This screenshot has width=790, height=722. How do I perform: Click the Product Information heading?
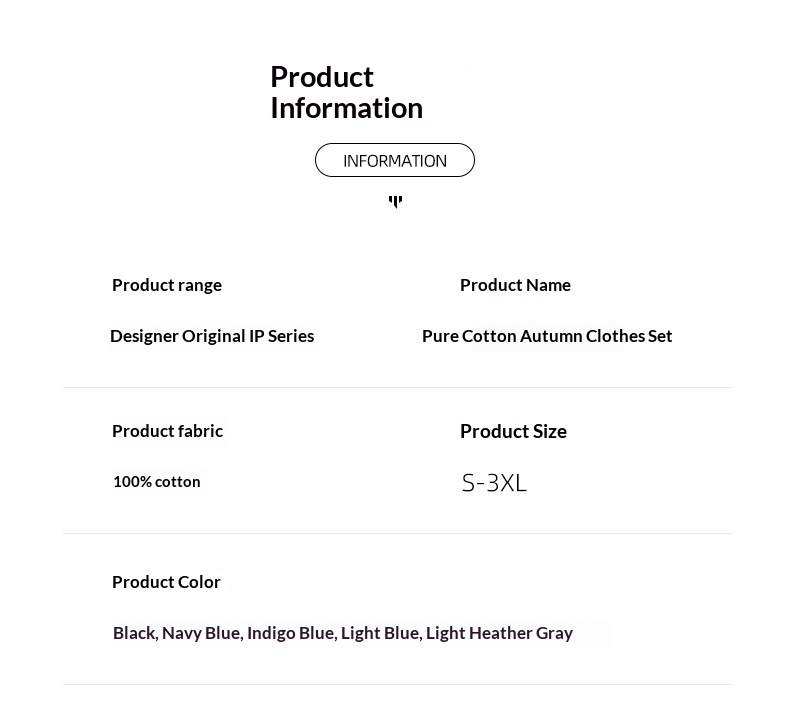click(x=346, y=92)
